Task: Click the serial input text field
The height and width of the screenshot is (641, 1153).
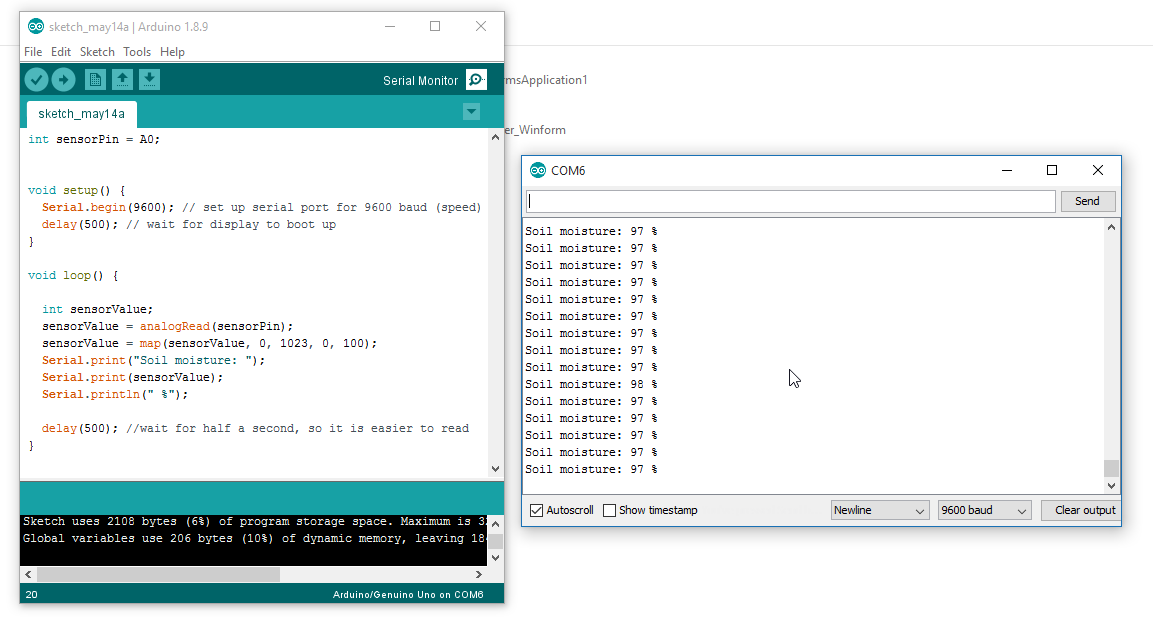Action: click(790, 201)
